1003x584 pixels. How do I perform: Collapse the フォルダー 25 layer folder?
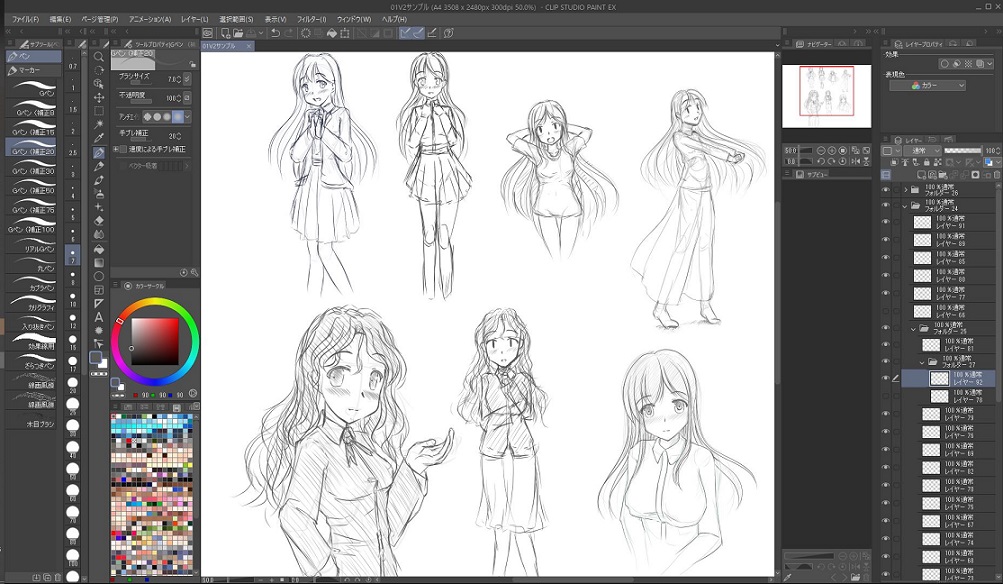(x=913, y=329)
